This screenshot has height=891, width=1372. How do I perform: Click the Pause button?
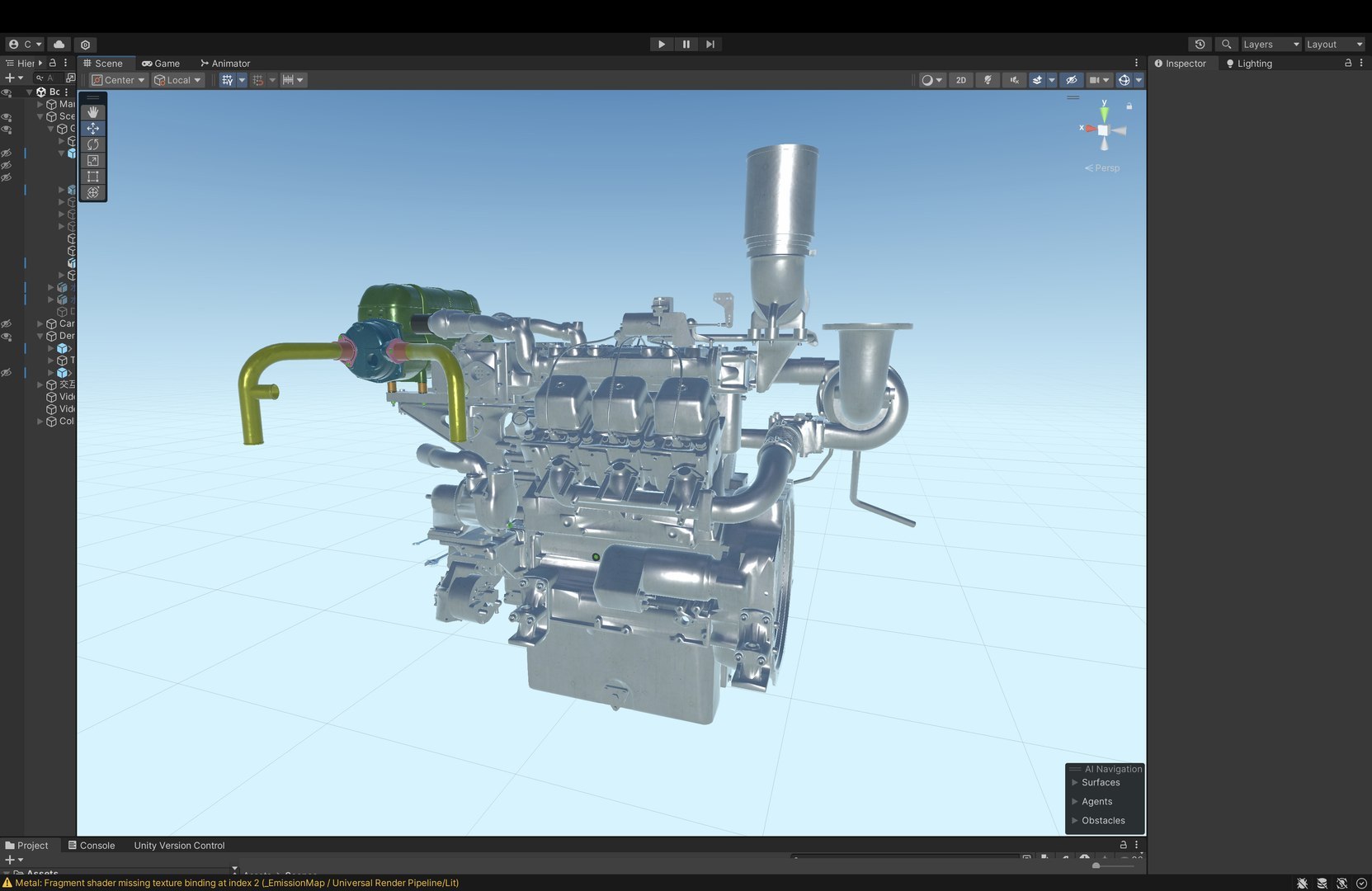pos(686,45)
